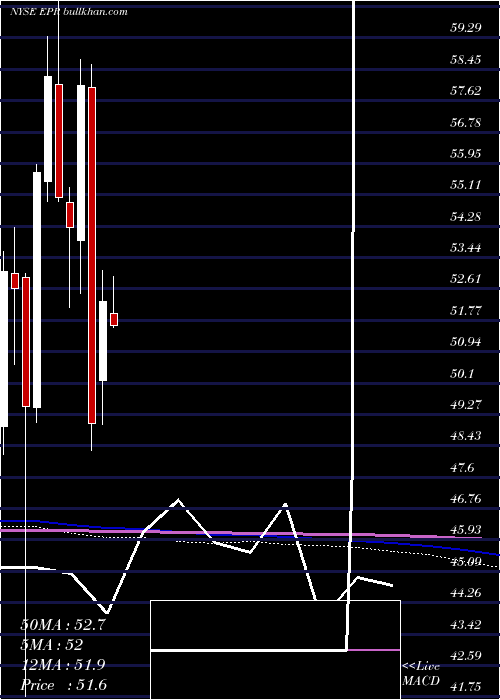This screenshot has width=500, height=700.
Task: Click the 44.26 price axis value
Action: [x=466, y=593]
